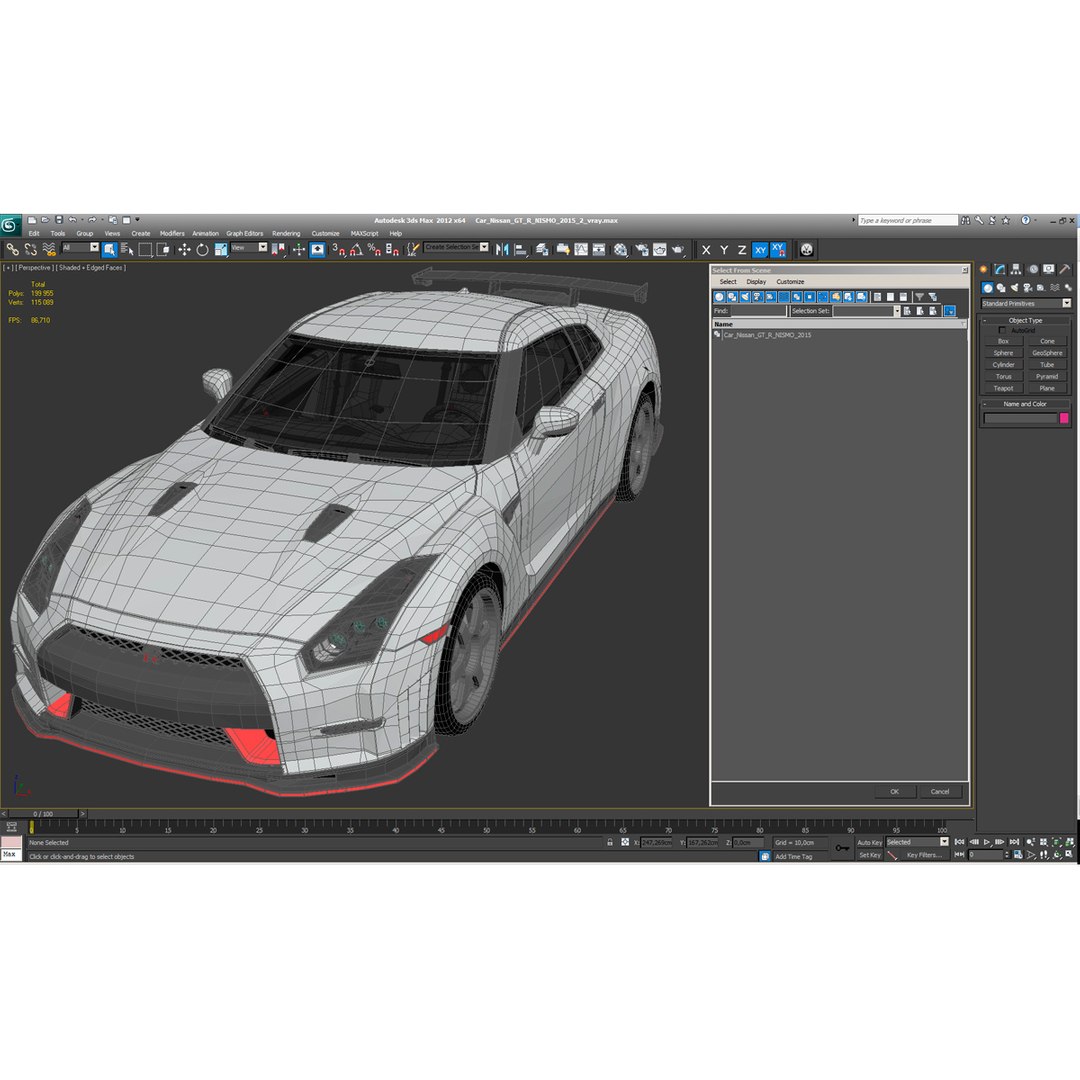Click the time slider 0 / 100 handle
The image size is (1080, 1080).
pos(43,814)
